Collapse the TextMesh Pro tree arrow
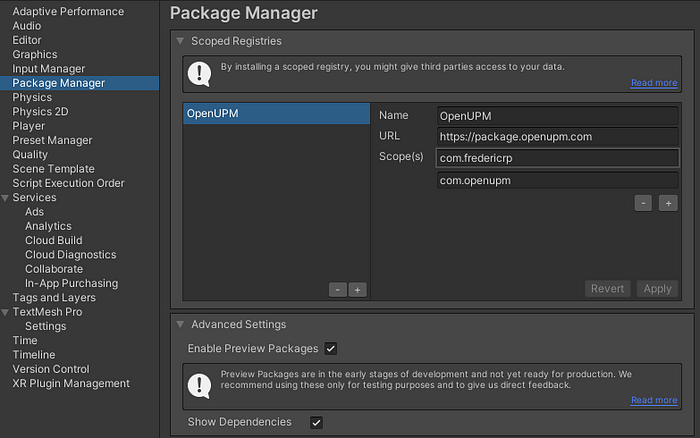 pos(5,313)
